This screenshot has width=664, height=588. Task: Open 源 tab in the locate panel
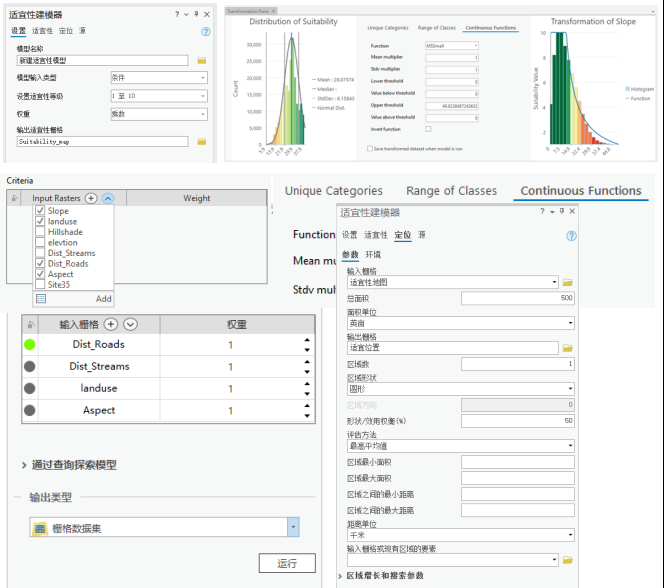coord(422,235)
